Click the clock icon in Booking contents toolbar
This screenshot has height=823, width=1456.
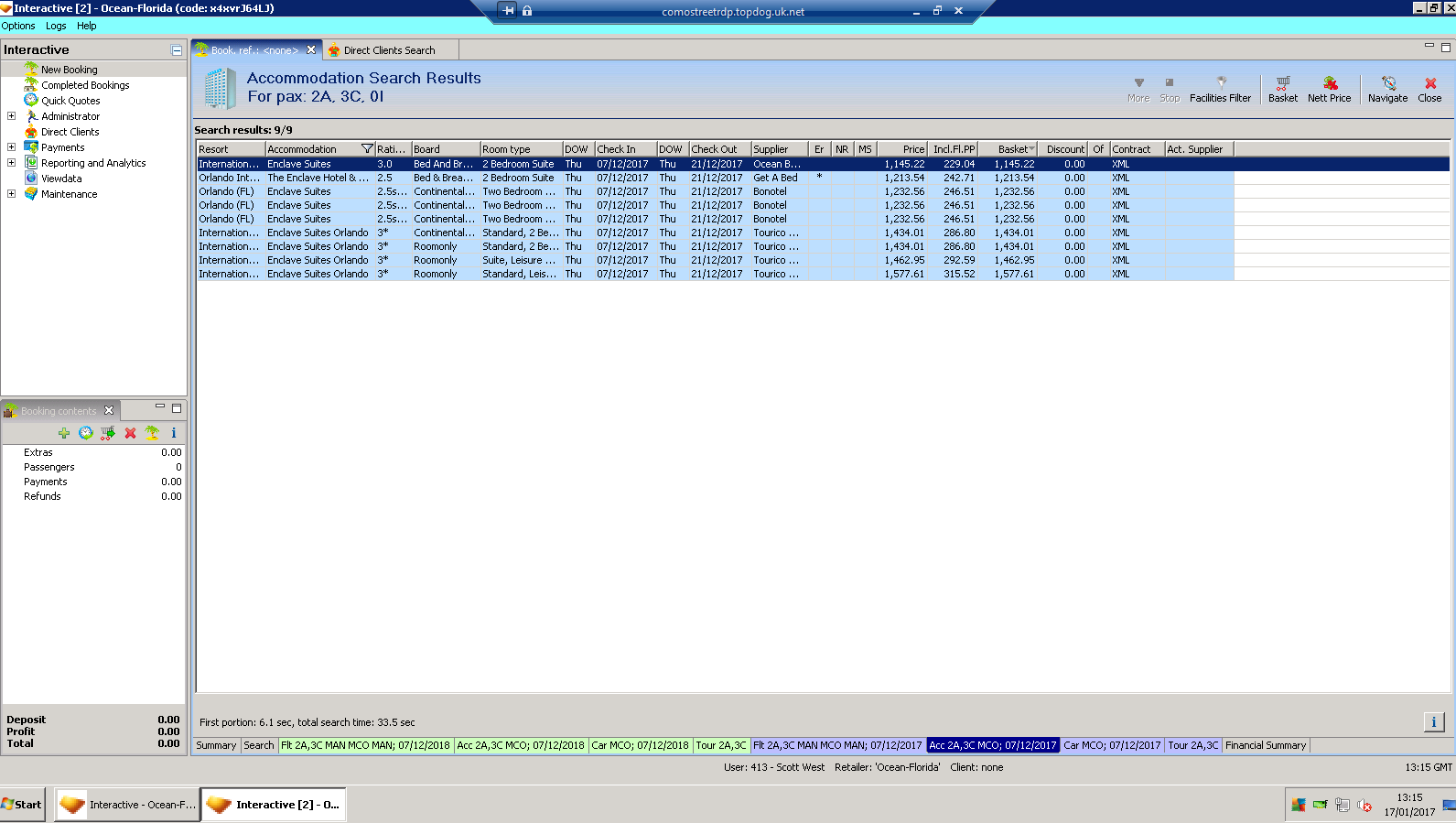(x=86, y=433)
